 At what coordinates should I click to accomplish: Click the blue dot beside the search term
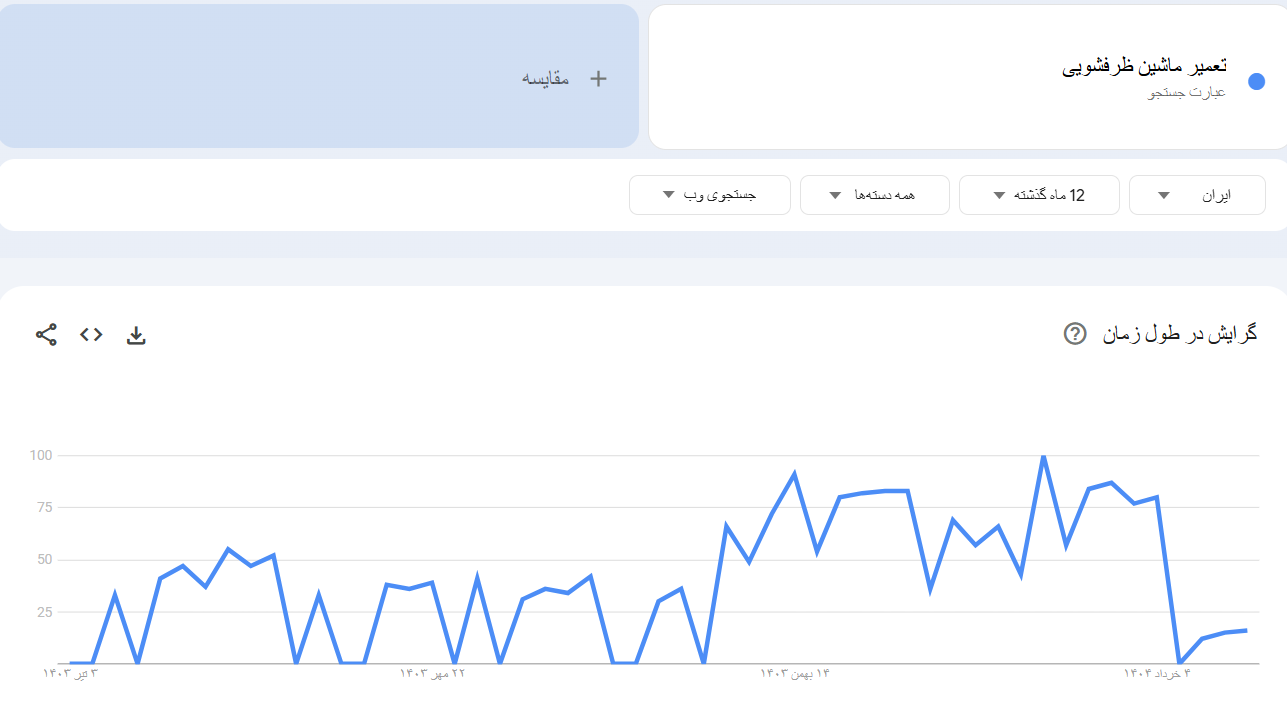[1257, 81]
